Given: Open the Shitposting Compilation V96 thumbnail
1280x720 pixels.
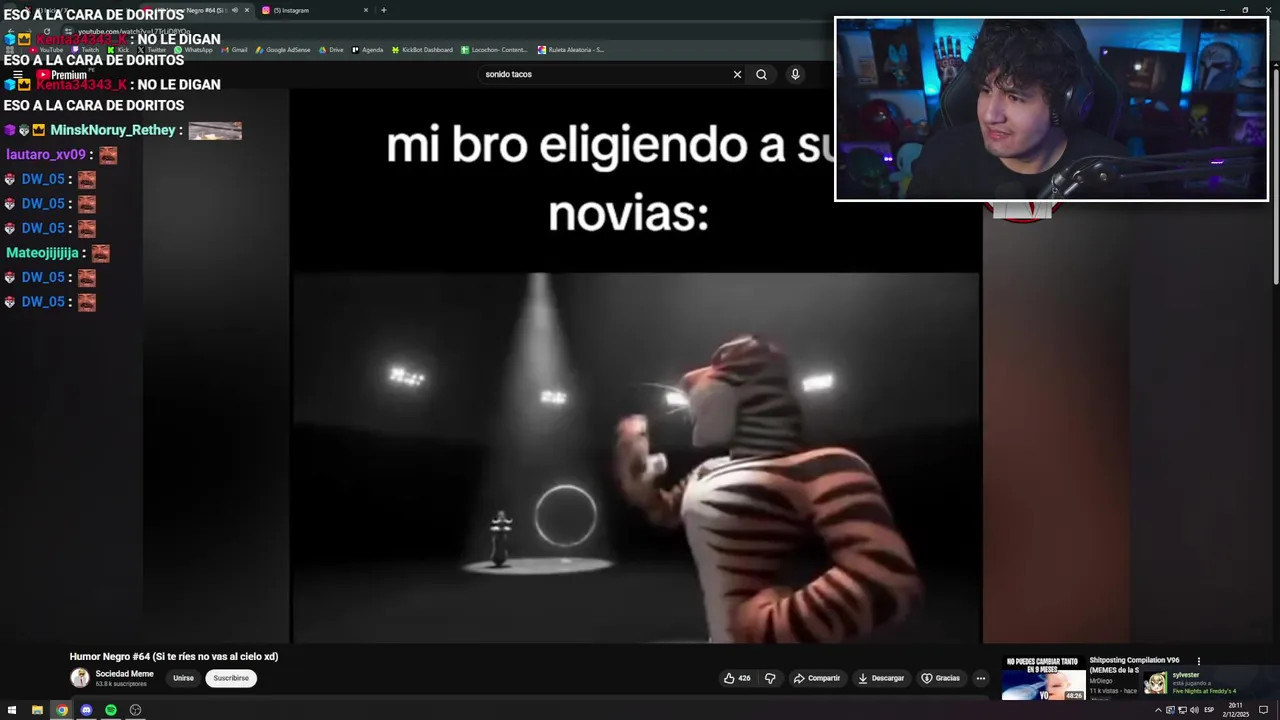Looking at the screenshot, I should (x=1043, y=678).
